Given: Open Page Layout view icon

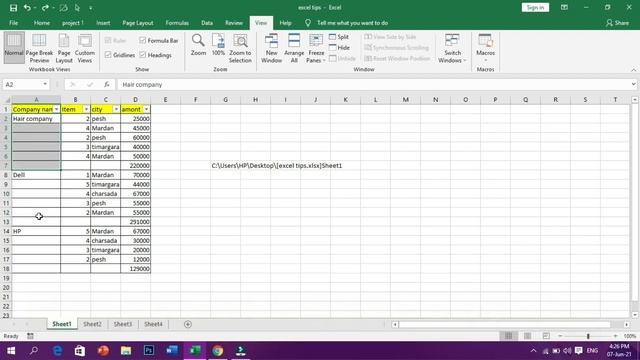Looking at the screenshot, I should coord(64,47).
